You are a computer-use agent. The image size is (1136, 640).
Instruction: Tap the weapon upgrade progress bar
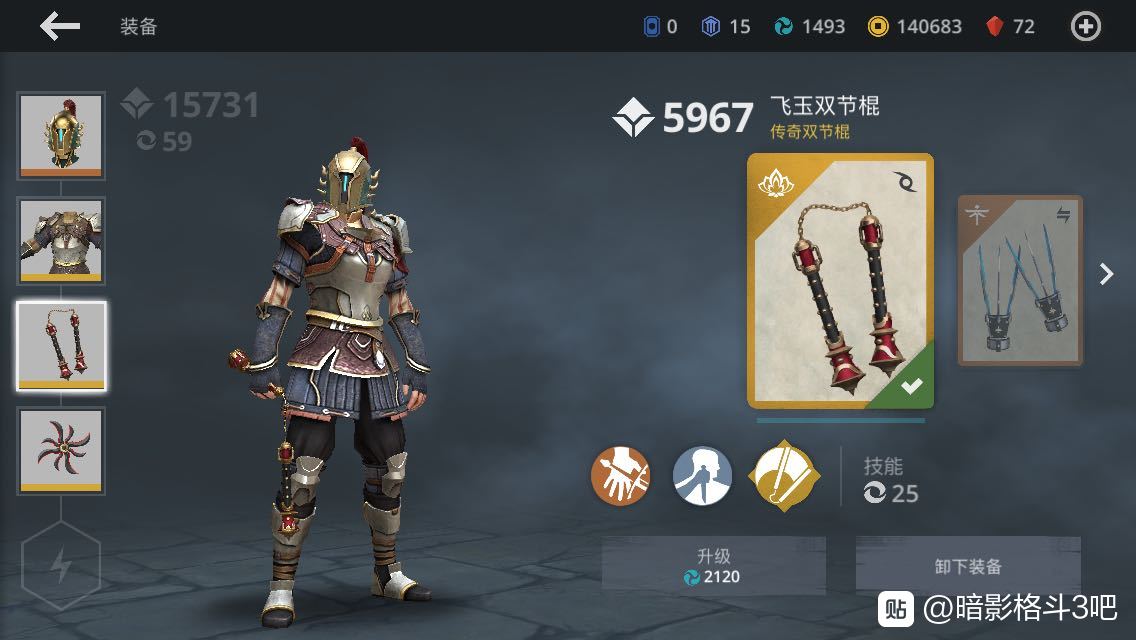pyautogui.click(x=840, y=420)
